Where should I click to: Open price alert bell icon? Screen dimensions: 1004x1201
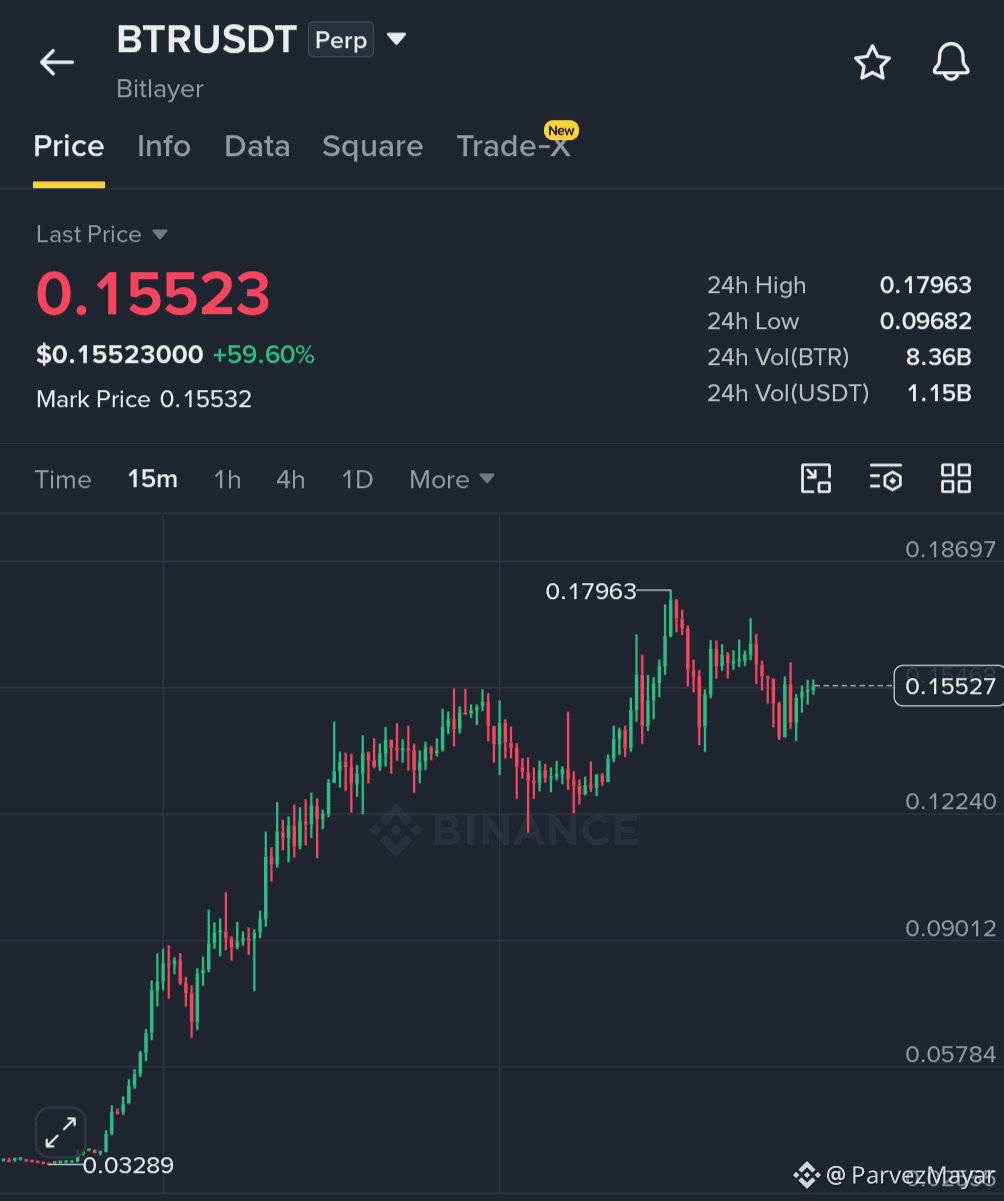(x=951, y=63)
